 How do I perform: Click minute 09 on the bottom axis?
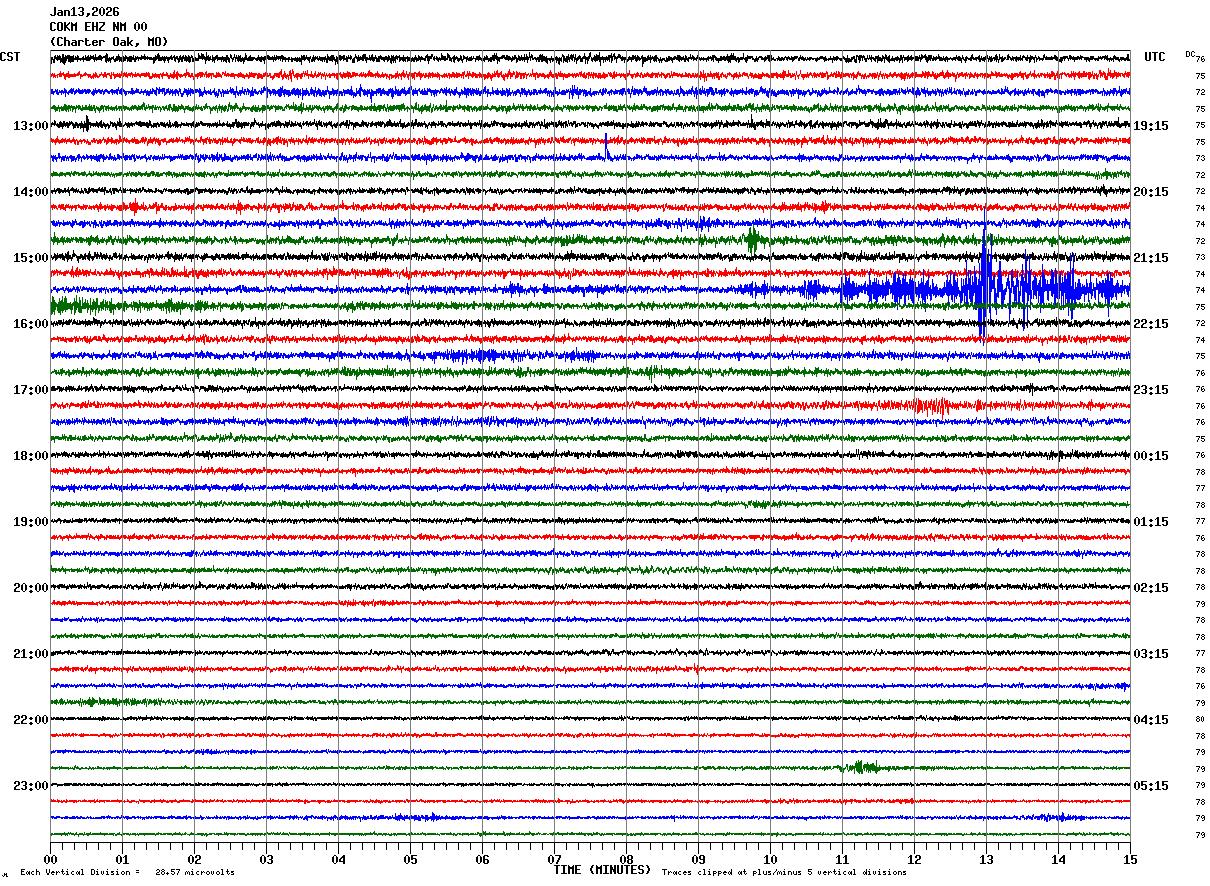(698, 860)
